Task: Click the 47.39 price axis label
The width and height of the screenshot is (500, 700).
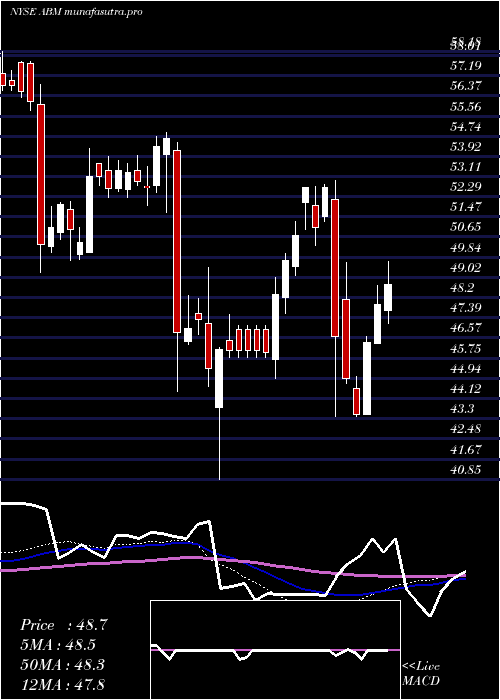Action: 466,308
